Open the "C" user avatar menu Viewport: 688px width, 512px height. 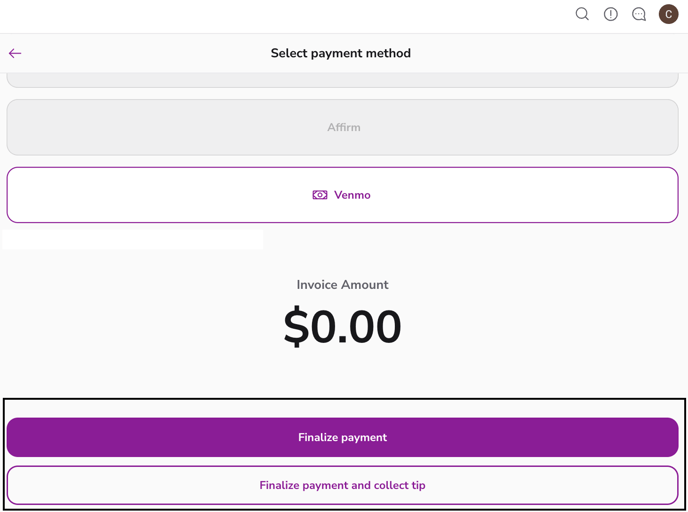point(668,14)
